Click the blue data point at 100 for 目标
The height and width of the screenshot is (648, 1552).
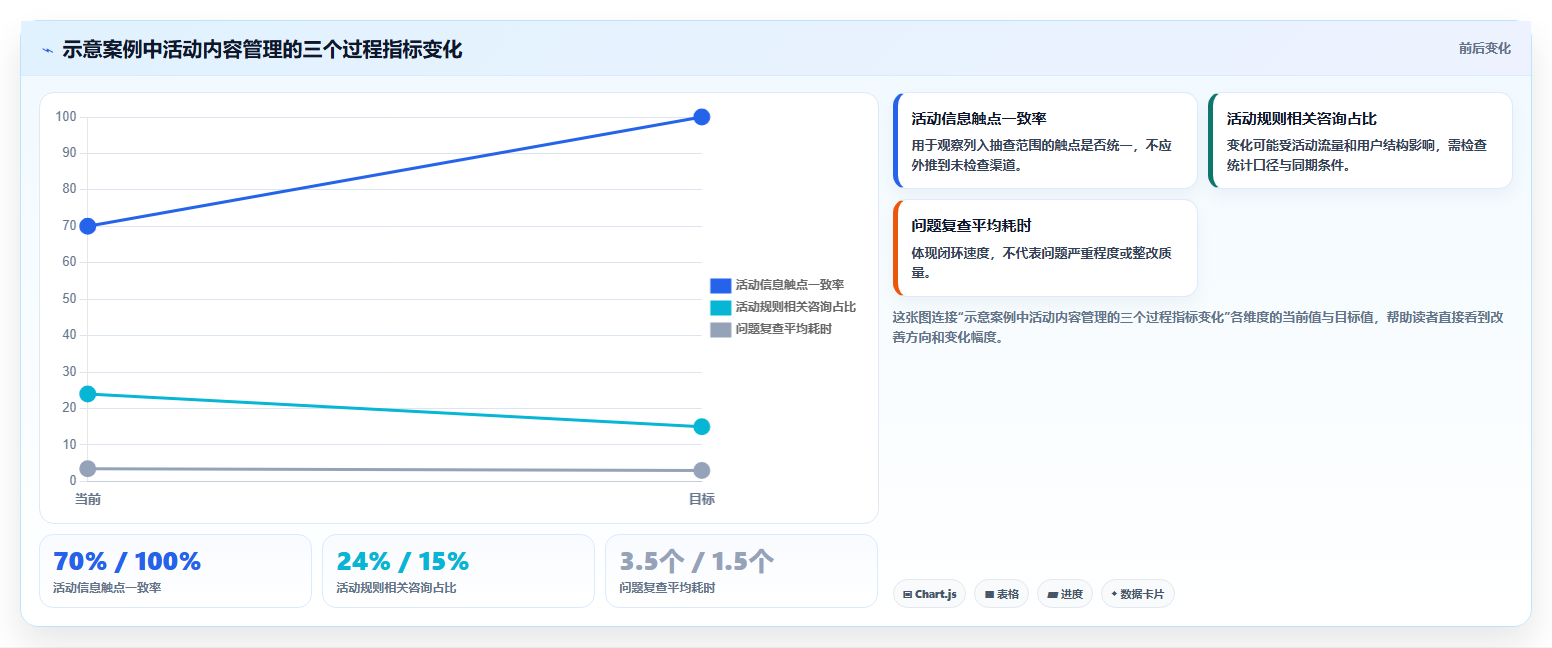point(702,117)
